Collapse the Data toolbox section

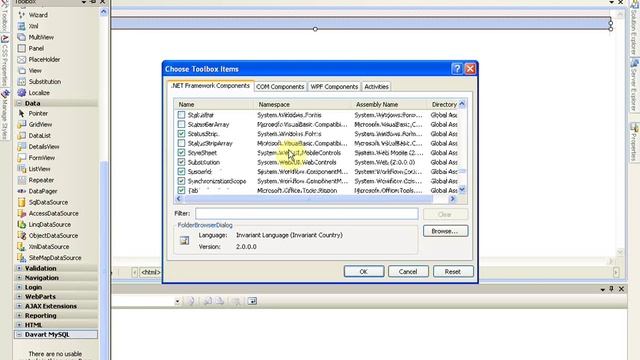point(19,103)
